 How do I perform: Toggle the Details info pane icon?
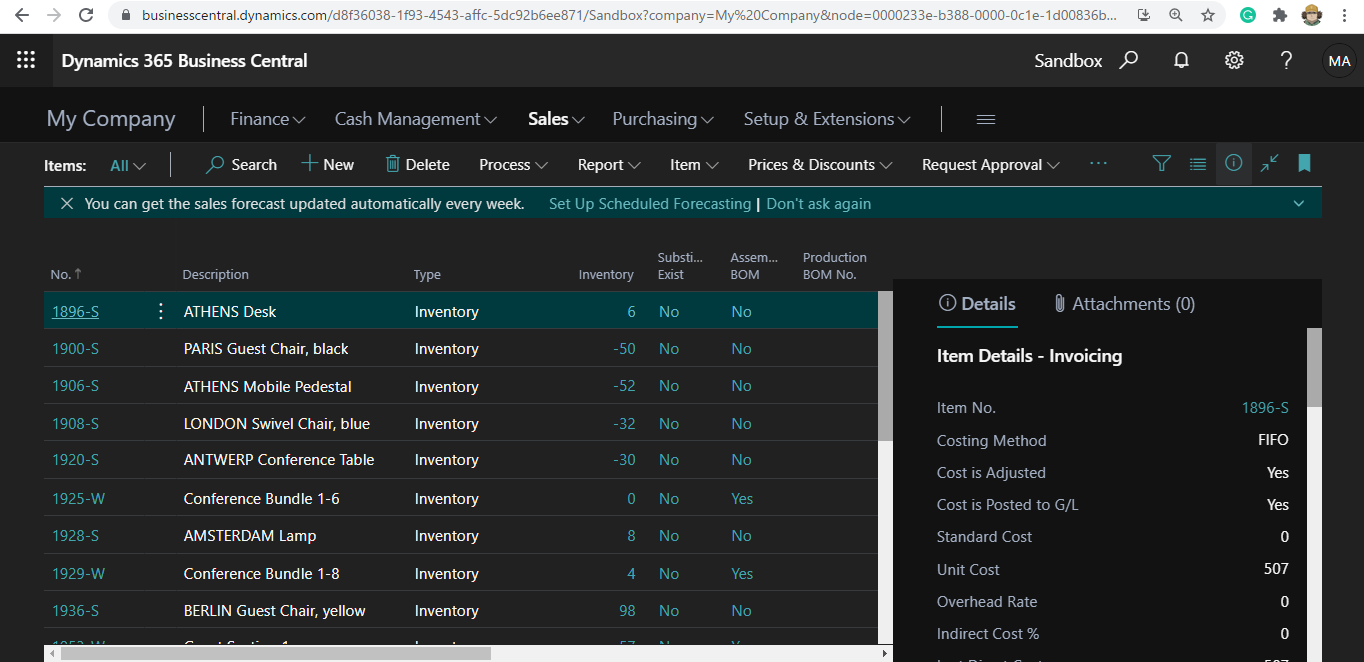click(1233, 164)
